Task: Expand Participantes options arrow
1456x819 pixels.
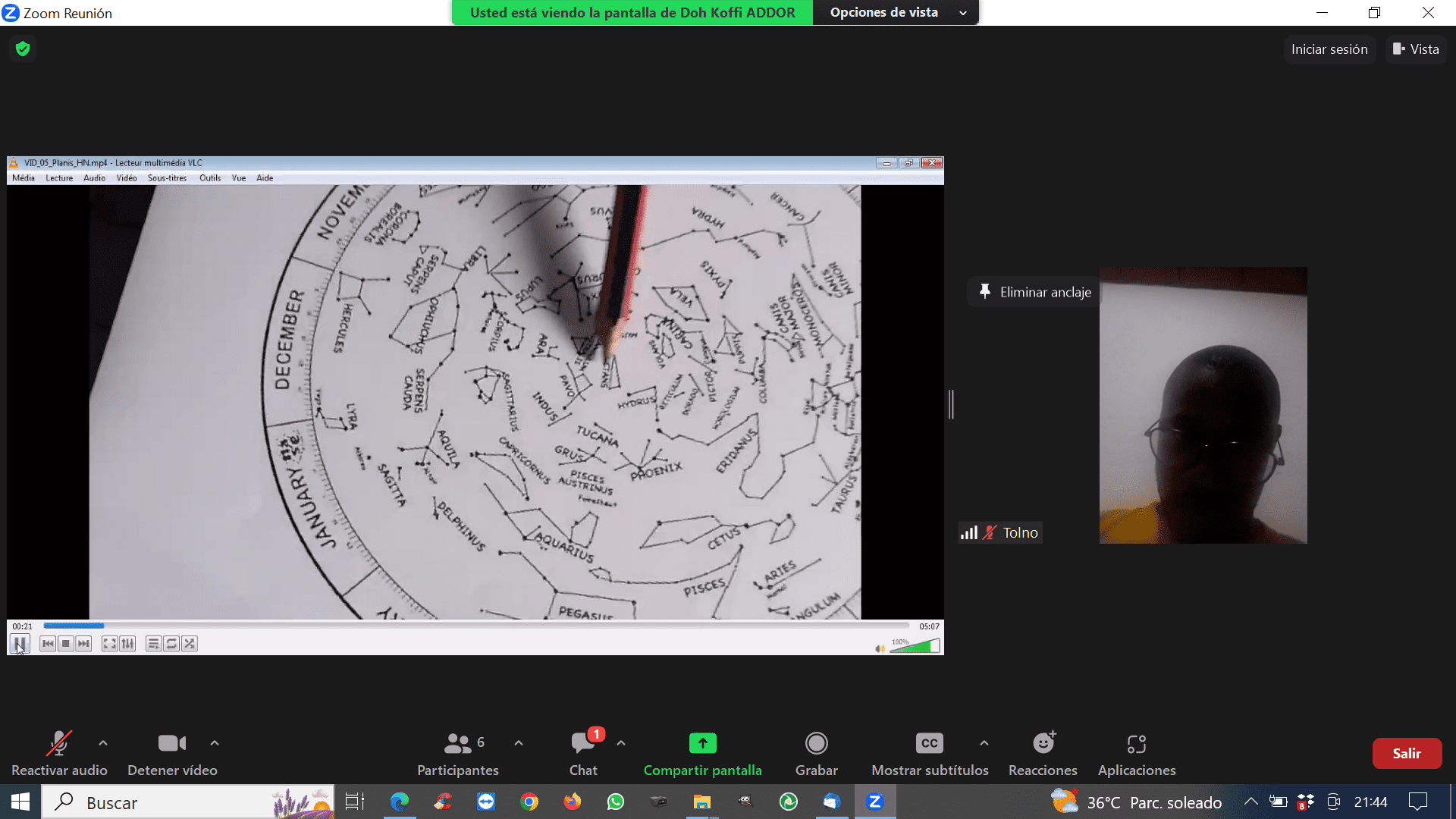Action: [x=519, y=743]
